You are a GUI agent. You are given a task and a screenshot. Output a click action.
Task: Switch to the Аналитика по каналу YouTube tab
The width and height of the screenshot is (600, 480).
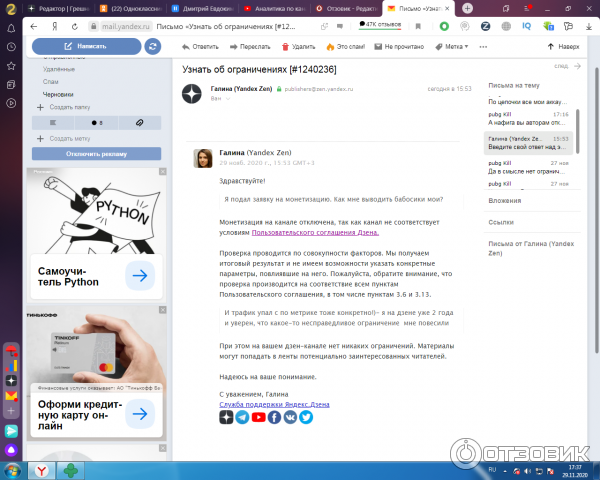(x=274, y=8)
